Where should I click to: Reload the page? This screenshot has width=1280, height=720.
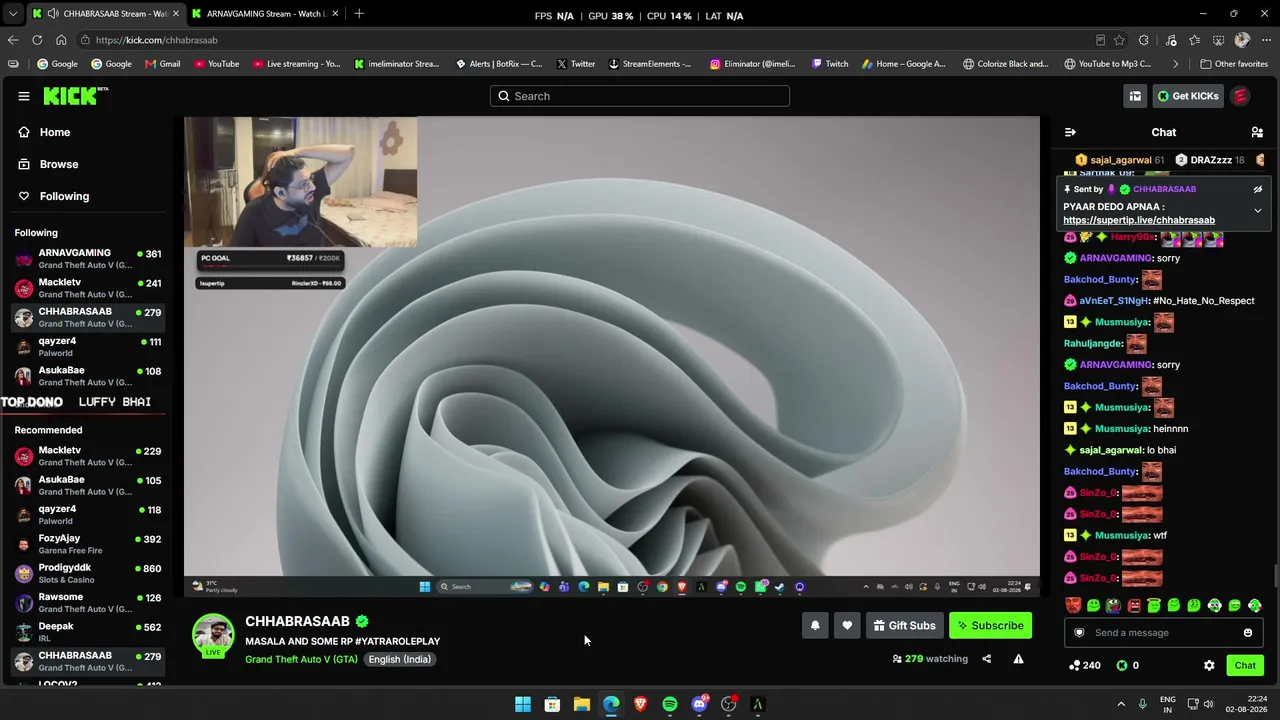[x=37, y=40]
